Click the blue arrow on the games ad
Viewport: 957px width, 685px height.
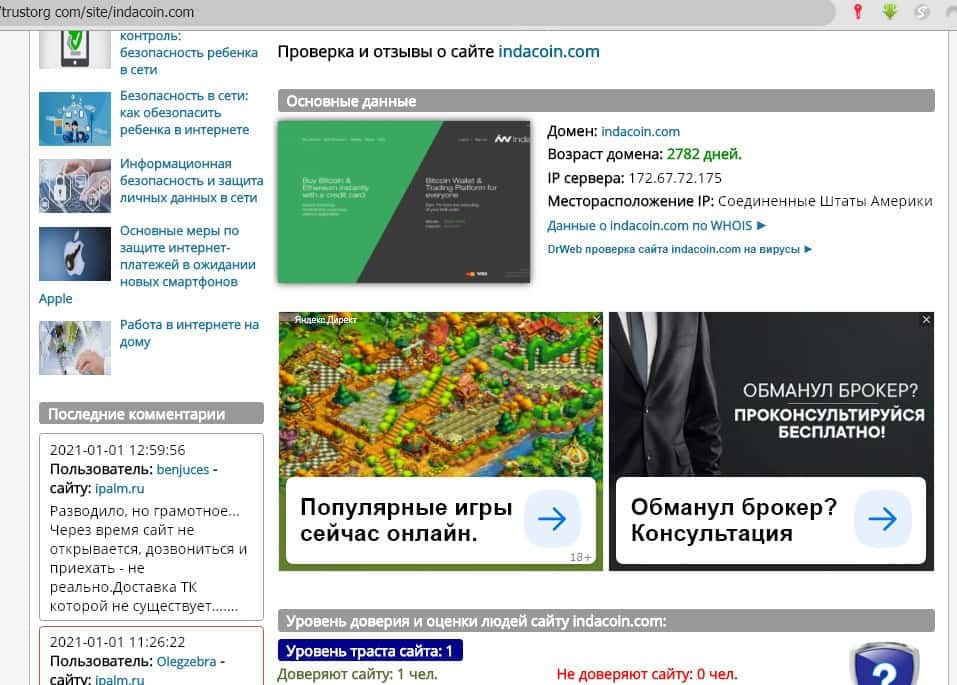551,519
